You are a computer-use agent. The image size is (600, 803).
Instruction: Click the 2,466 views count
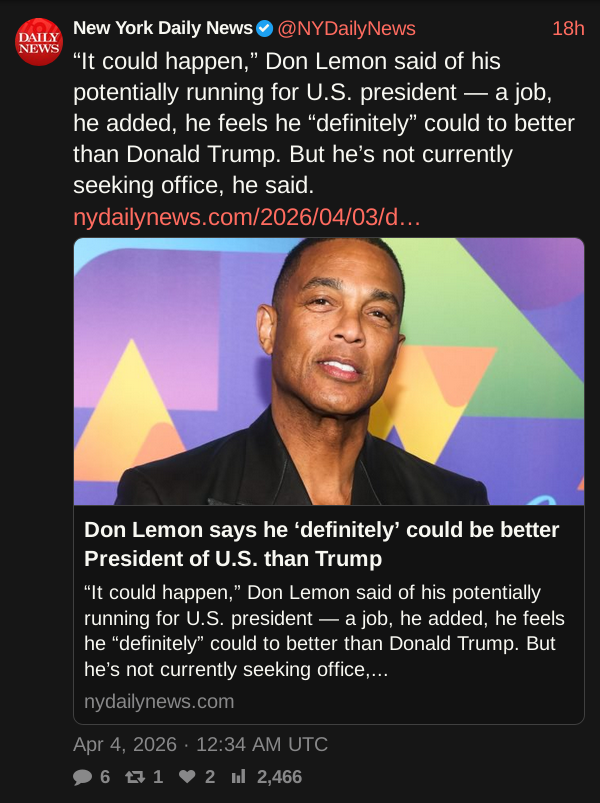tap(279, 777)
